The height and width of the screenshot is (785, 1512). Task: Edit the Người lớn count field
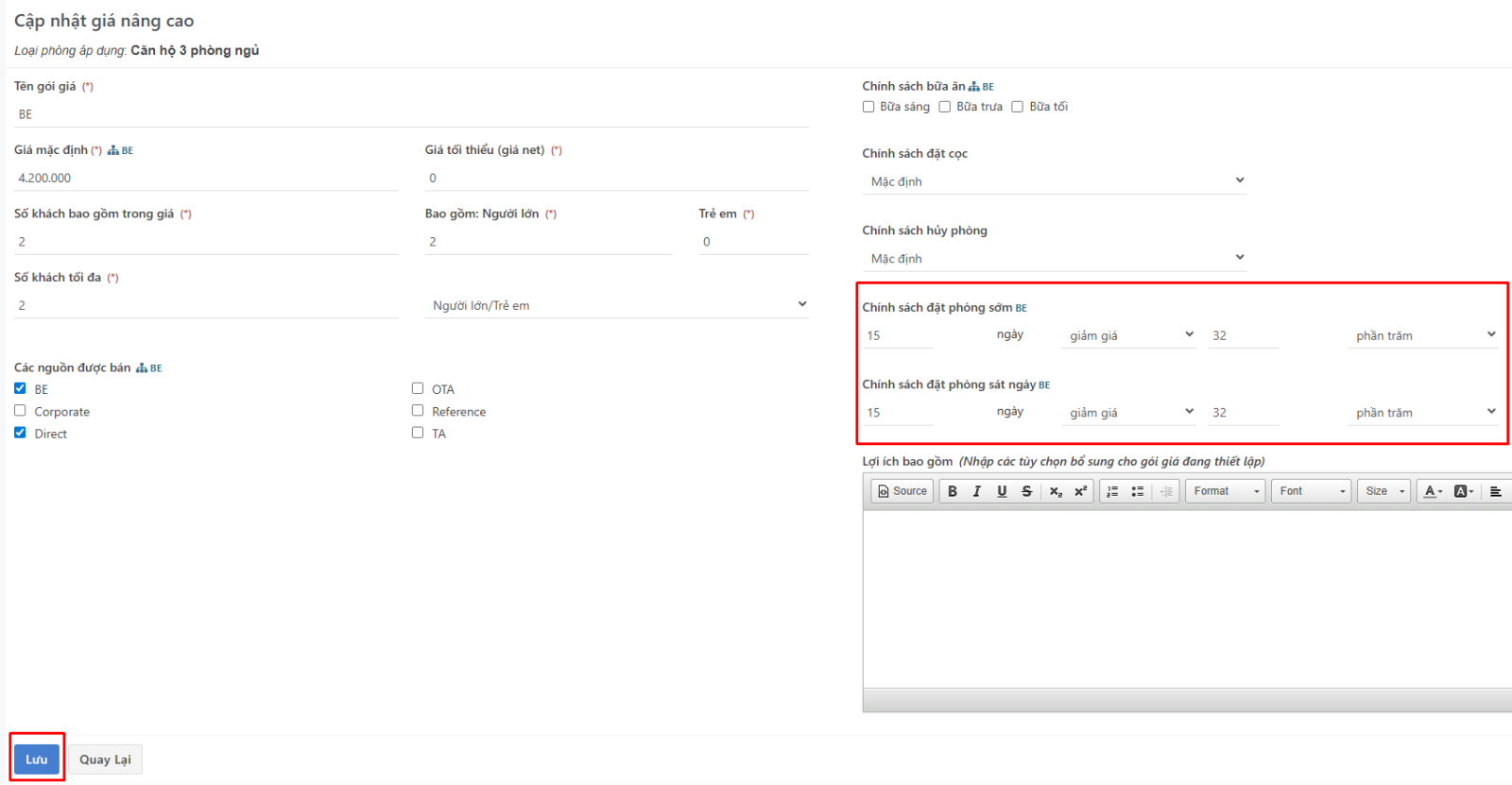coord(548,242)
